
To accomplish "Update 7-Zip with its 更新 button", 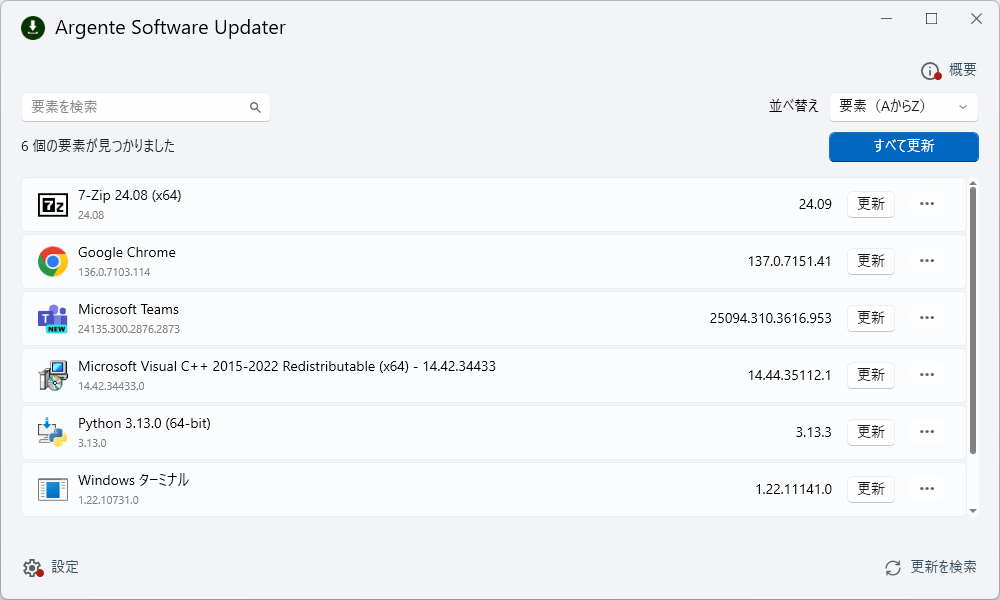I will tap(871, 204).
